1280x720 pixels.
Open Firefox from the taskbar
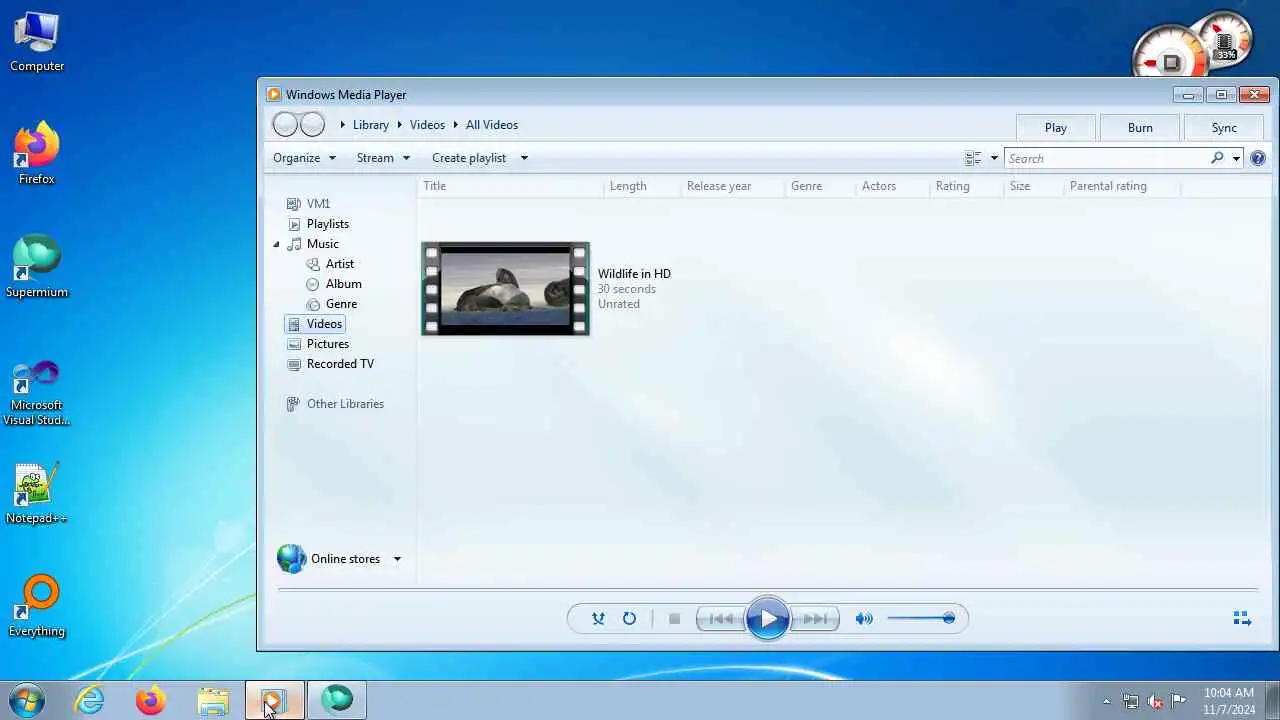(x=151, y=700)
